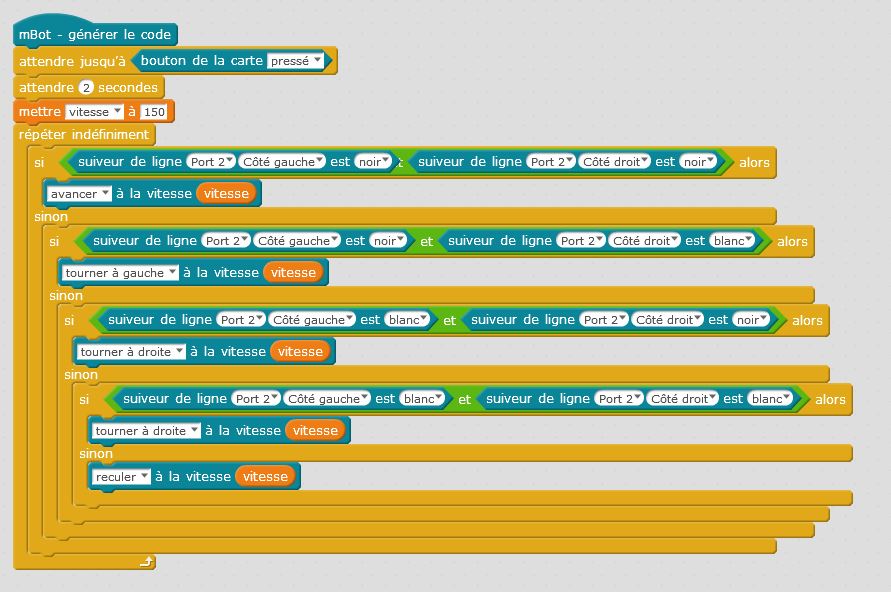
Task: Click the loop arrow at the forever block's bottom
Action: (x=147, y=562)
